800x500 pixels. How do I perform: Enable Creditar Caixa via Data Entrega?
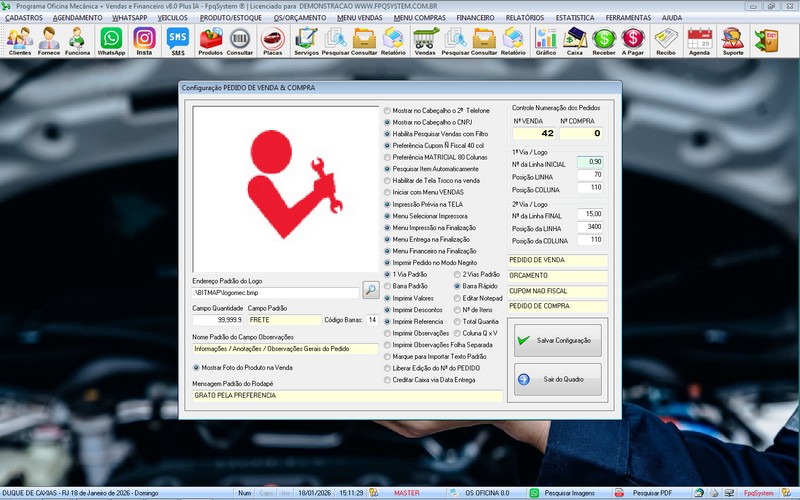[x=389, y=380]
